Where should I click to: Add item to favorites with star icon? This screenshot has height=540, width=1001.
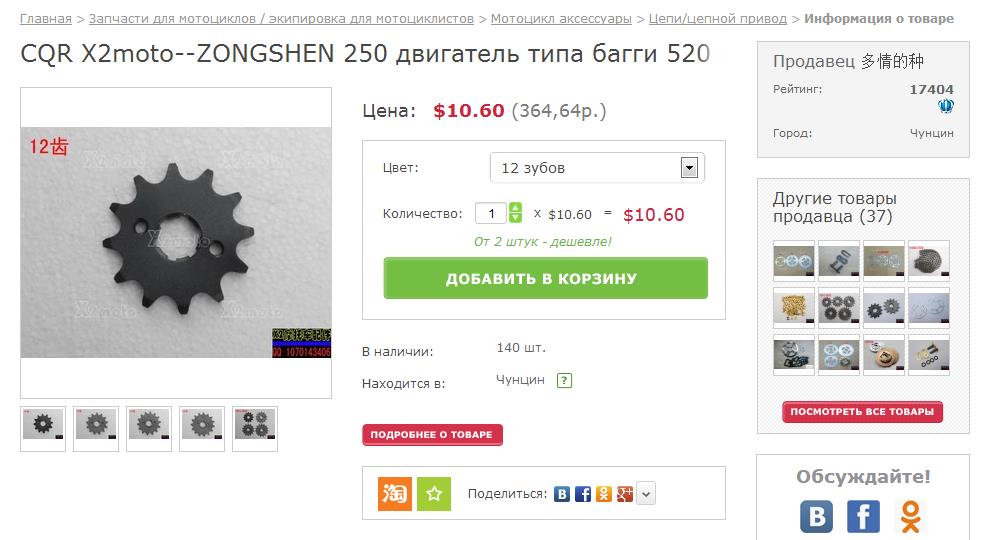(x=434, y=493)
